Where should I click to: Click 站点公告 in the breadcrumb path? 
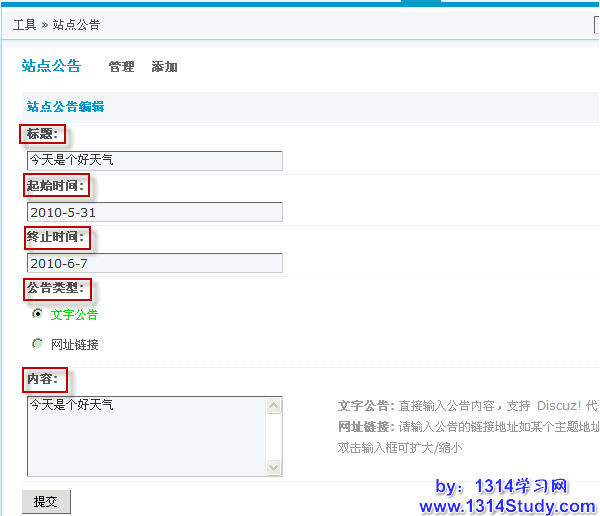tap(76, 24)
